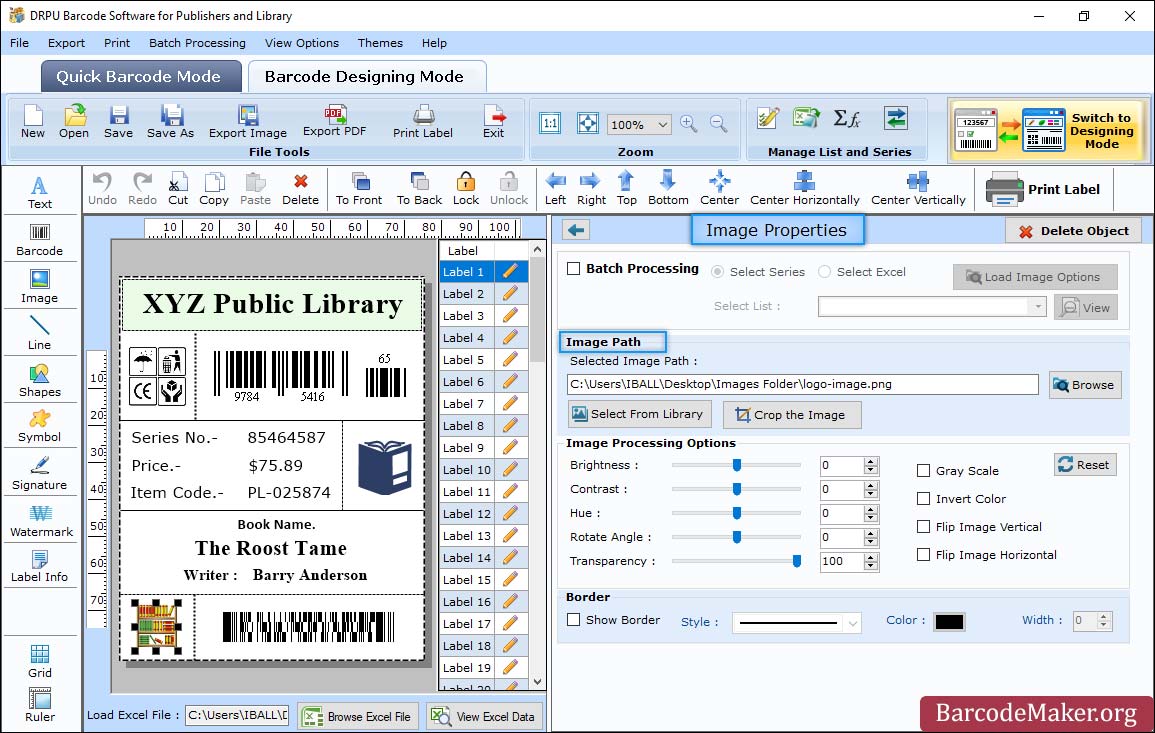Enable the Show Border checkbox

point(574,620)
